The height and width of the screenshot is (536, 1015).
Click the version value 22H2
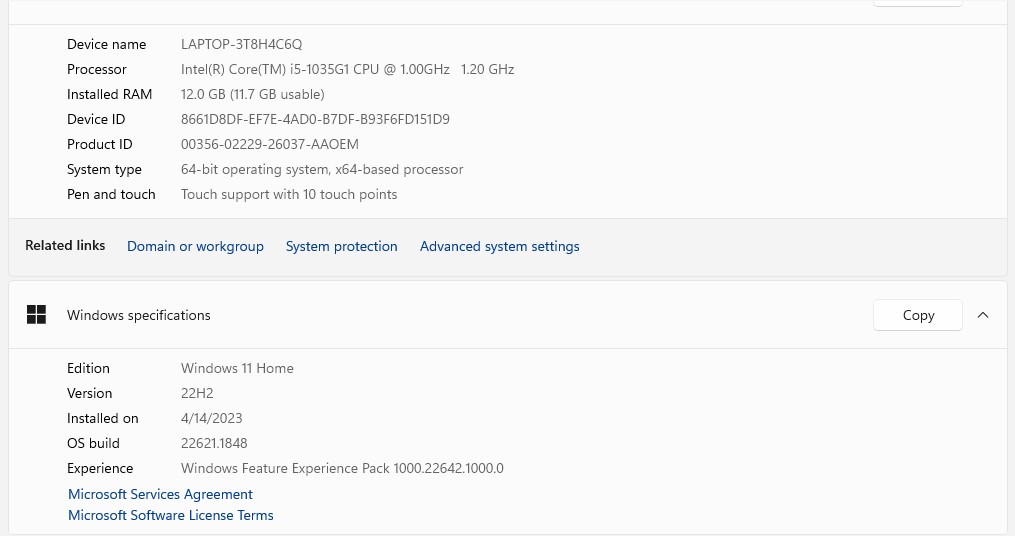tap(197, 393)
